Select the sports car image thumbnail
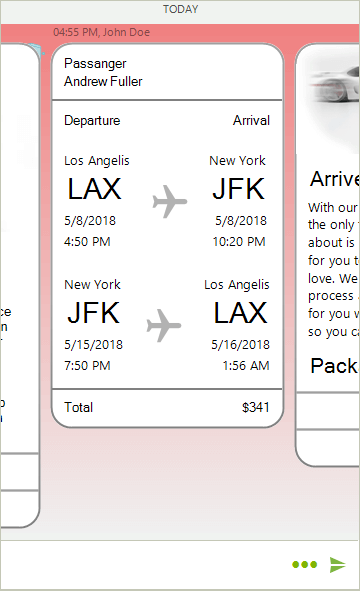The height and width of the screenshot is (591, 360). coord(334,100)
